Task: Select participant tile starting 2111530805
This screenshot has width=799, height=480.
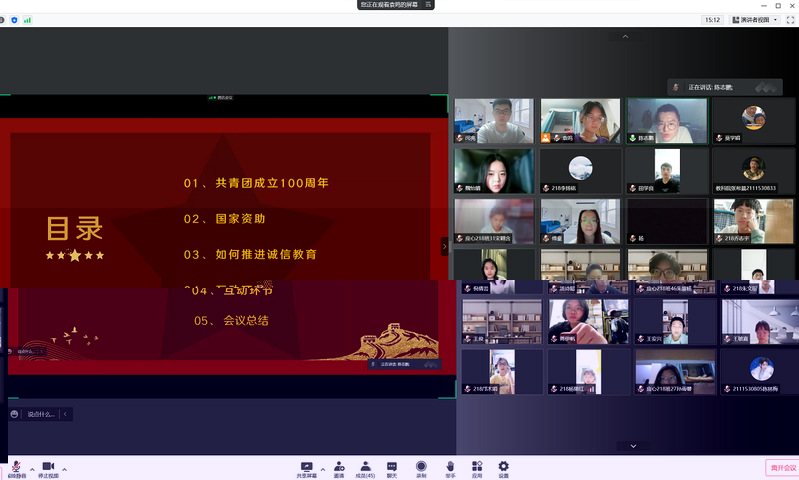Action: [x=761, y=372]
